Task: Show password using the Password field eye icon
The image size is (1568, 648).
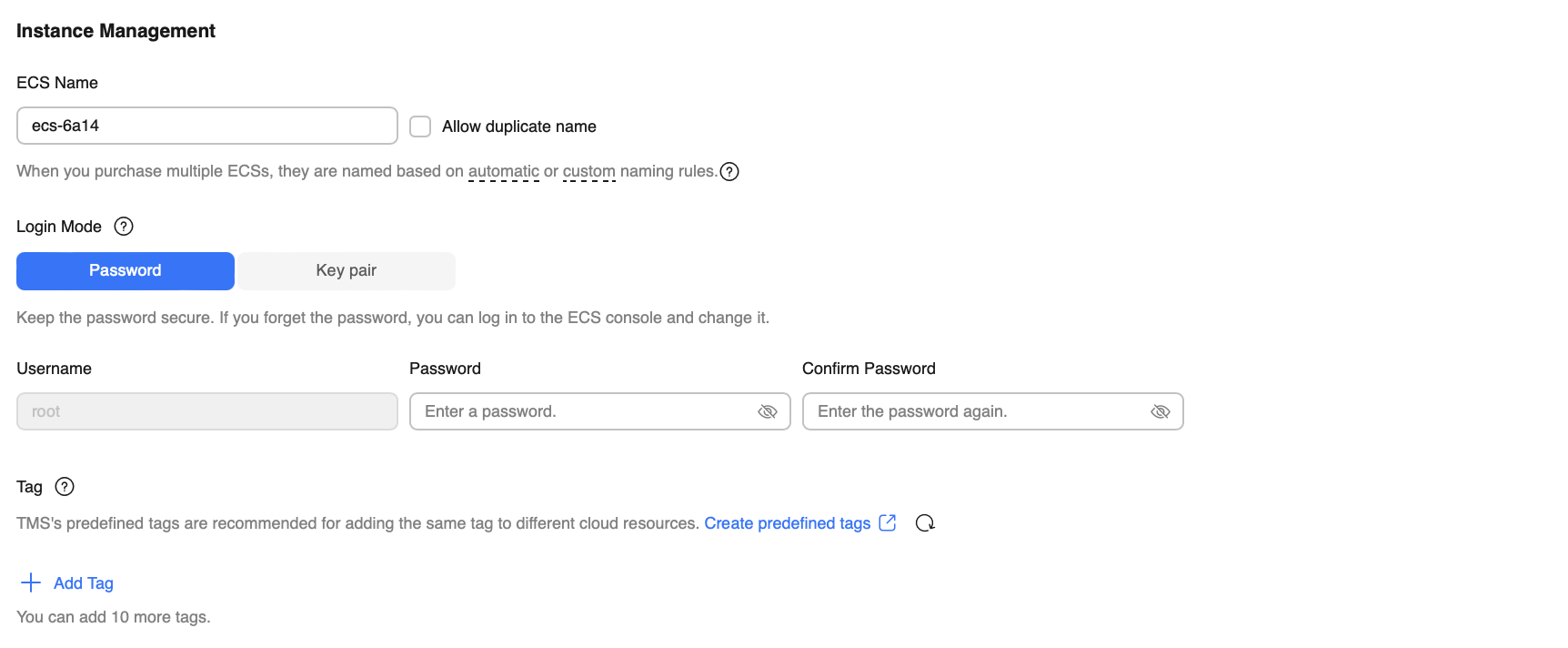Action: point(768,411)
